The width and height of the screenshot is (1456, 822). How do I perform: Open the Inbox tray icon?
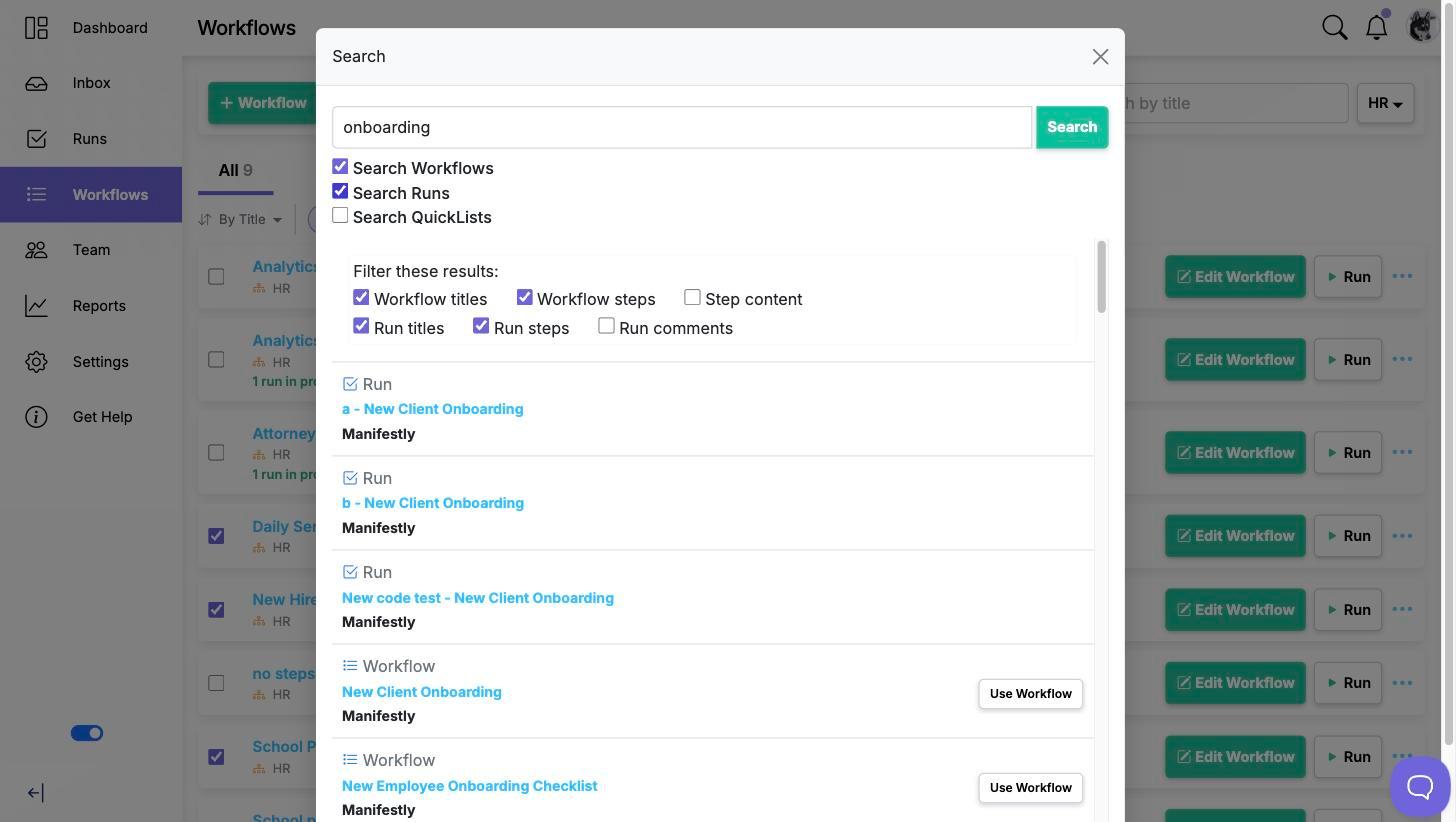(36, 83)
